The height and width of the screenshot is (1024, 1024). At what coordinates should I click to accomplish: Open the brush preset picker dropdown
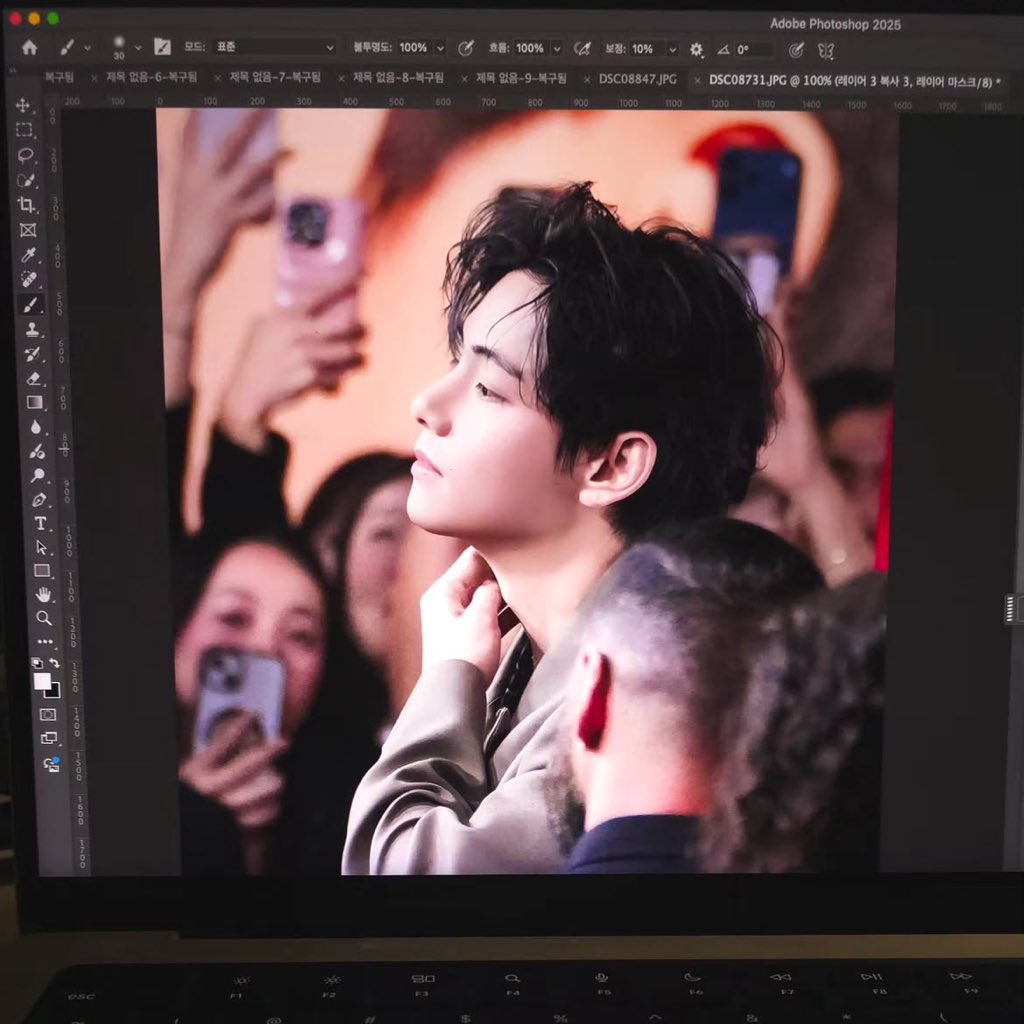click(138, 47)
